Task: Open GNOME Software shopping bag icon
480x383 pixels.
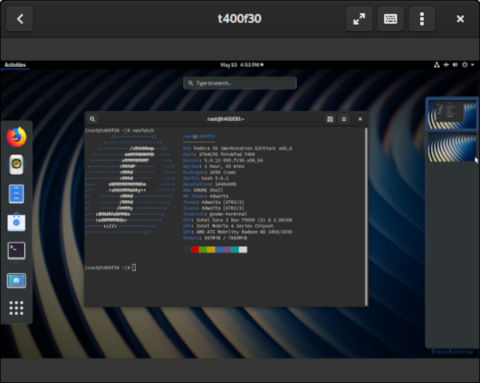Action: (x=16, y=222)
